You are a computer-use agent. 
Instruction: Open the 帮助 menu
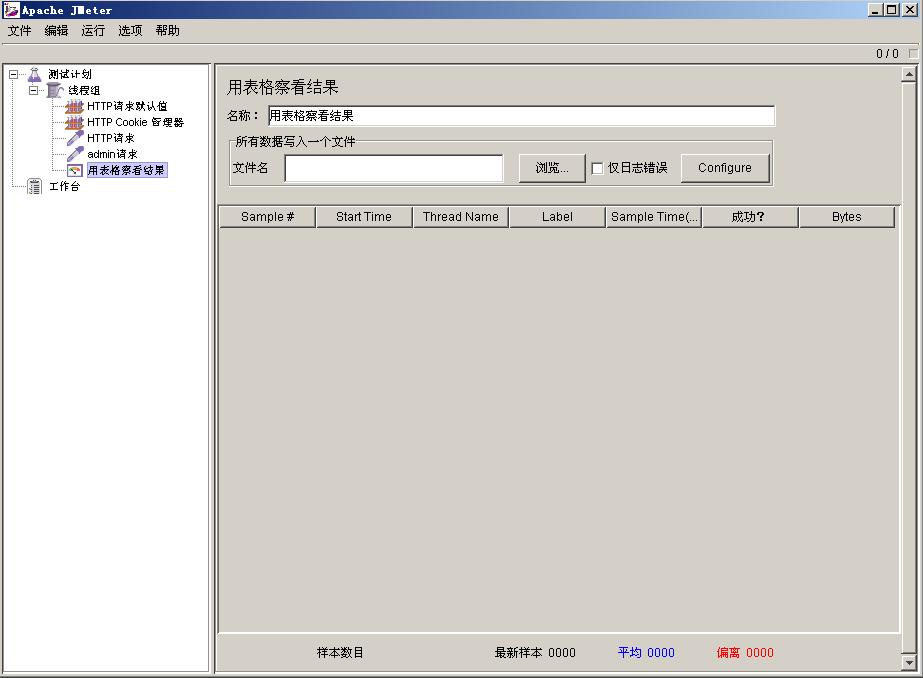(167, 31)
